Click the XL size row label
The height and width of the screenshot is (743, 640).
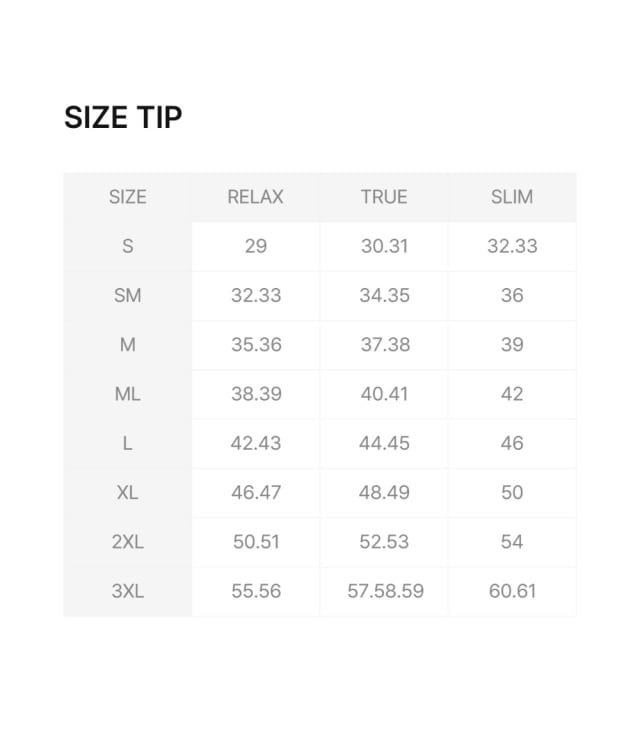tap(127, 492)
